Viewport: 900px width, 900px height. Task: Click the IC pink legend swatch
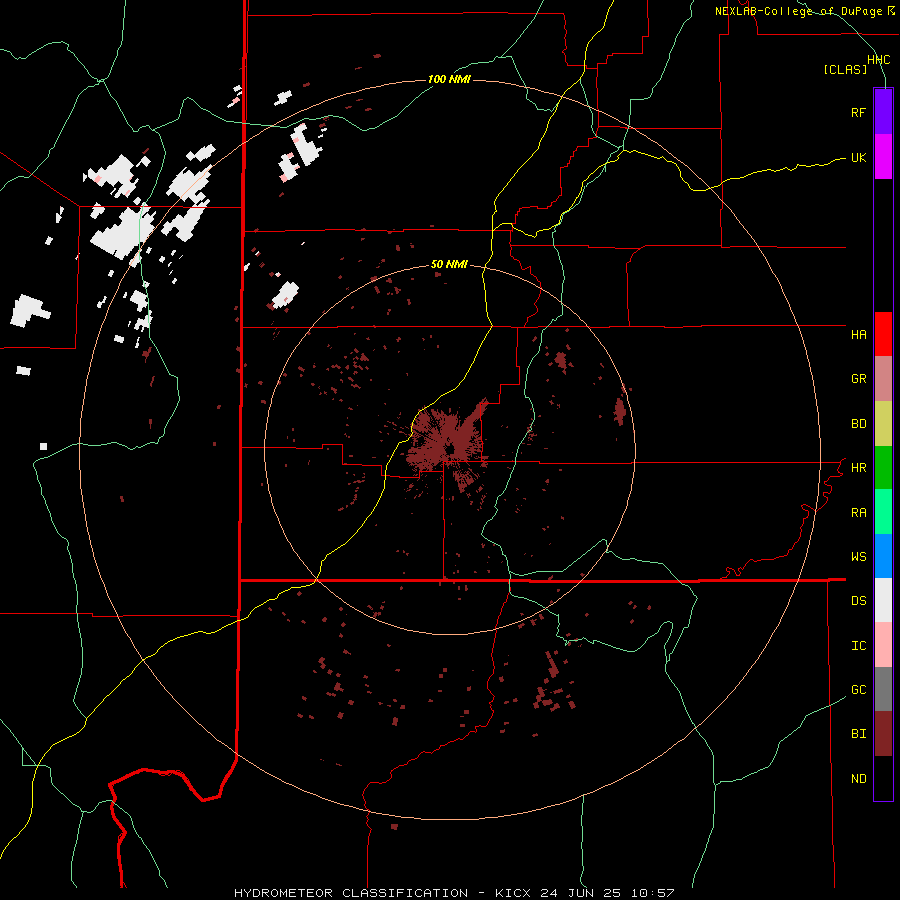[x=883, y=645]
